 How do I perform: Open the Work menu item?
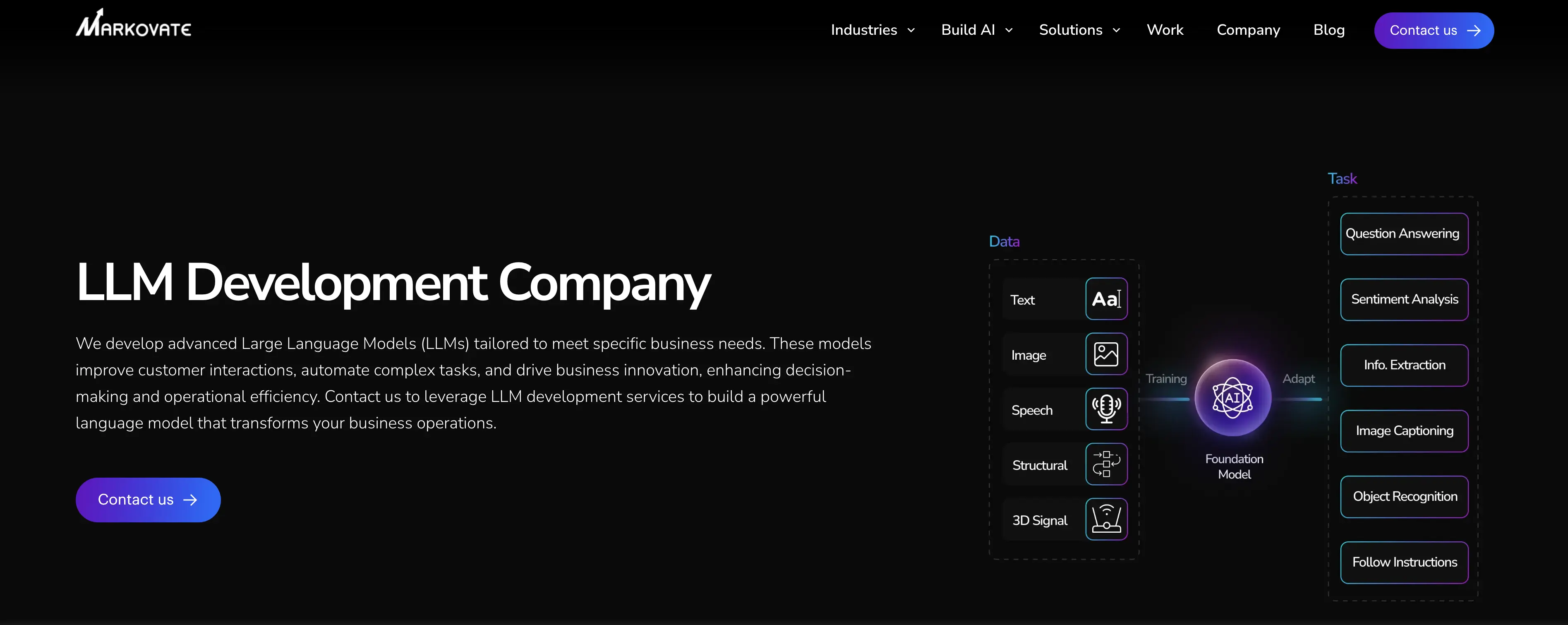click(x=1165, y=30)
